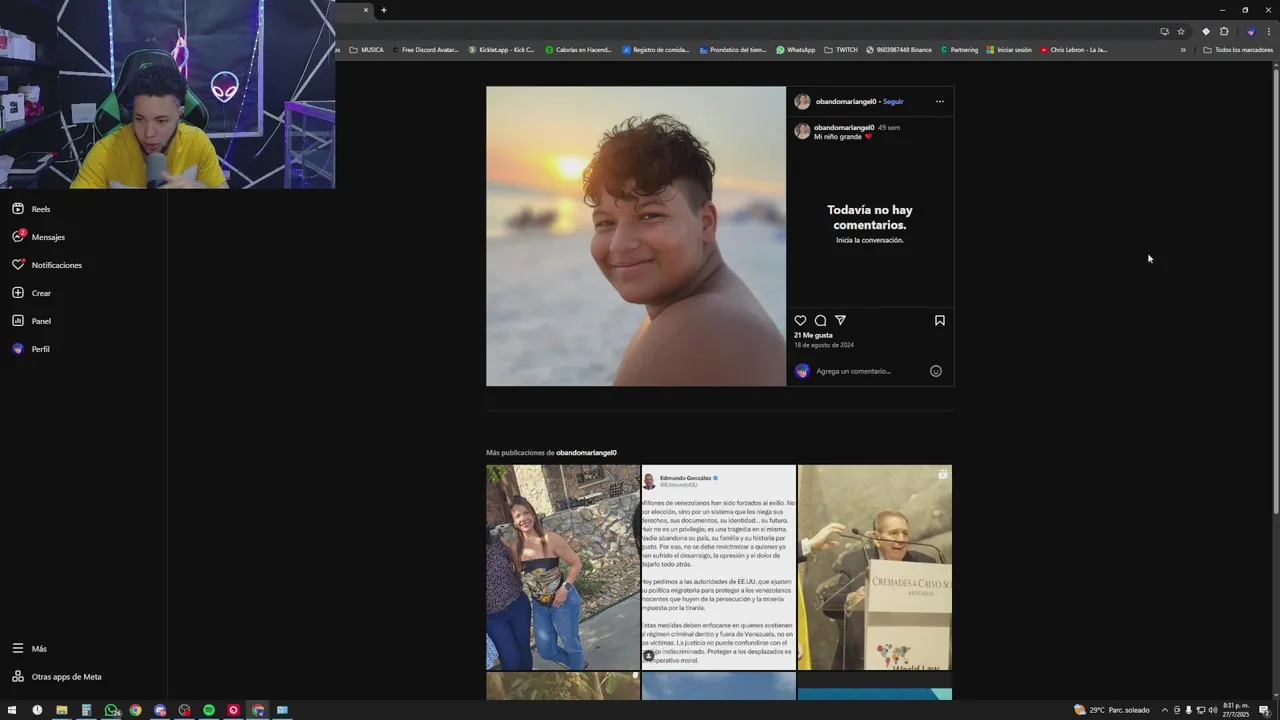Open Calorías en Hacend... bookmark
This screenshot has height=720, width=1280.
pos(579,50)
